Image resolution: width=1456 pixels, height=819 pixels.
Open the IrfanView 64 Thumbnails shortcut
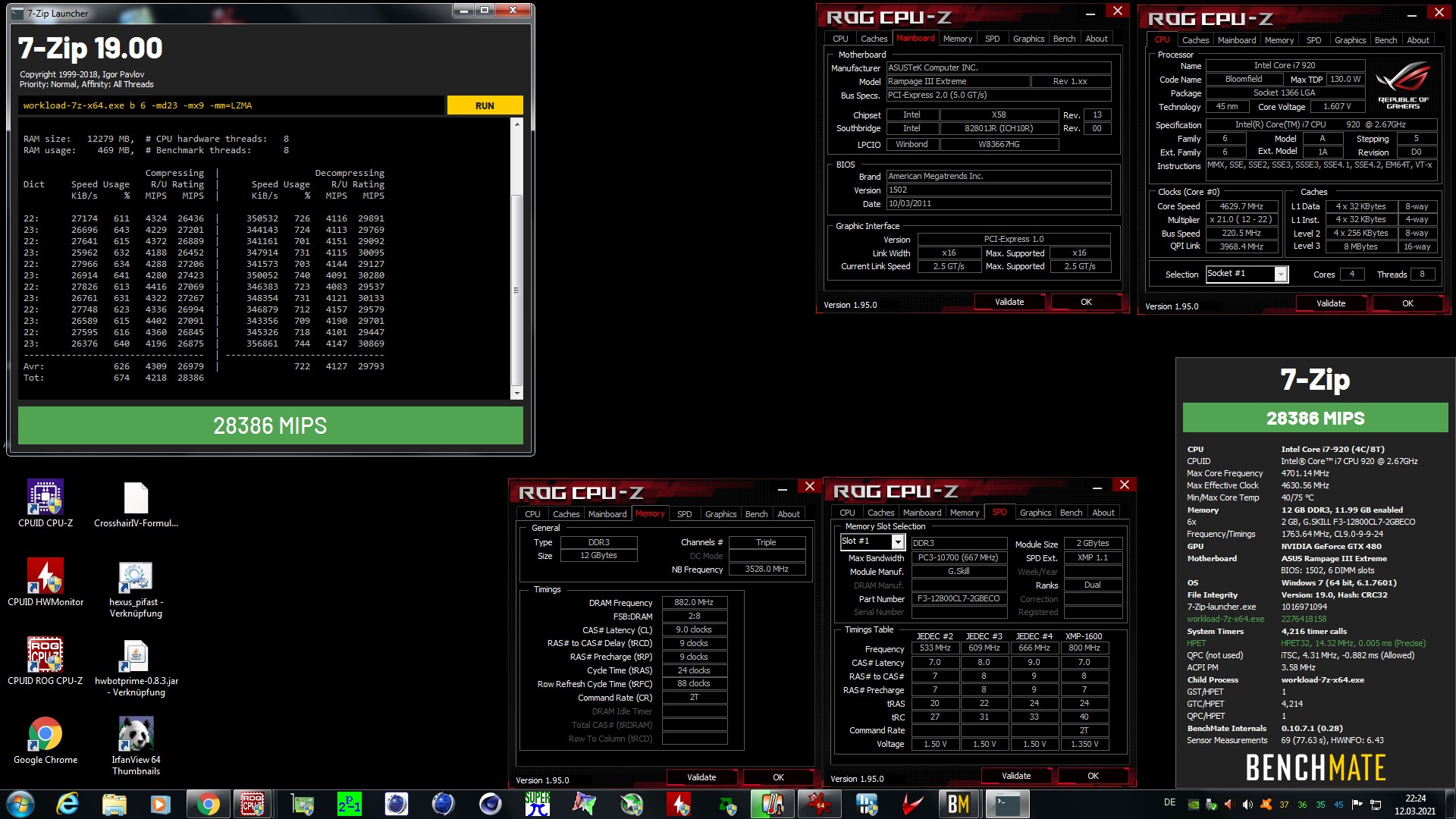click(x=136, y=746)
